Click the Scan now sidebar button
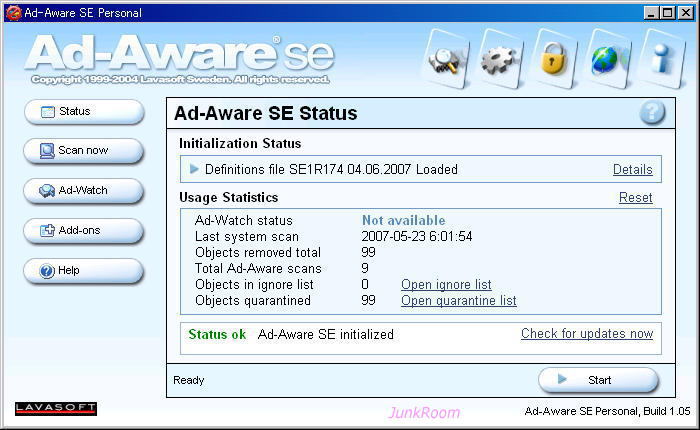Image resolution: width=700 pixels, height=430 pixels. (84, 151)
